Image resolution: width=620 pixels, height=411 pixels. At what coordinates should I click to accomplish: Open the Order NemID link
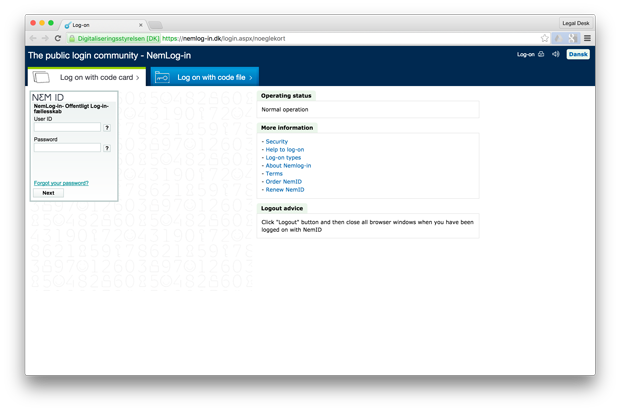(284, 182)
